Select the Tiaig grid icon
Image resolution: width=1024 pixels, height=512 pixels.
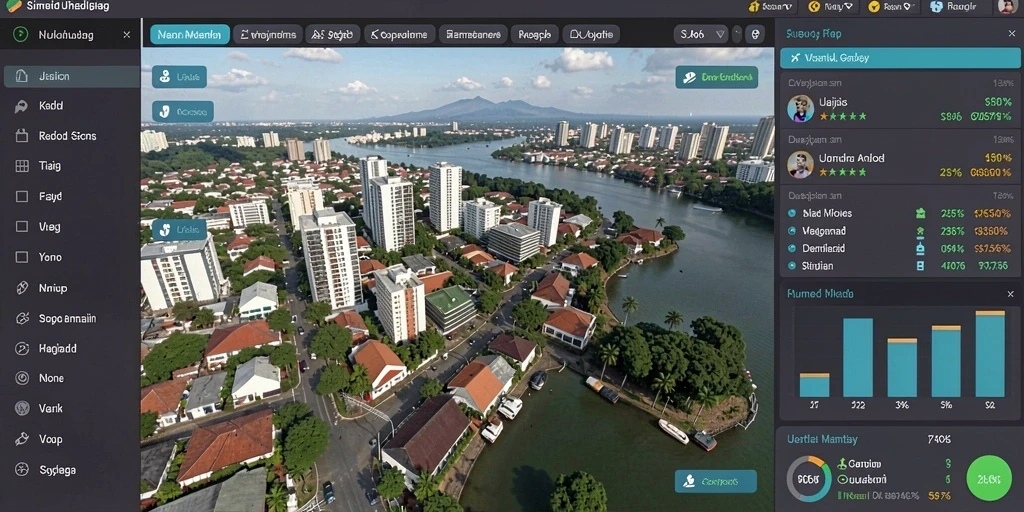pos(22,166)
